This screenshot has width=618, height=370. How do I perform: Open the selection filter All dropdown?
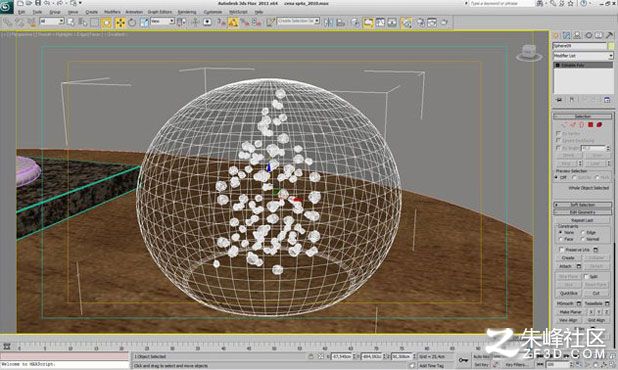(x=51, y=21)
